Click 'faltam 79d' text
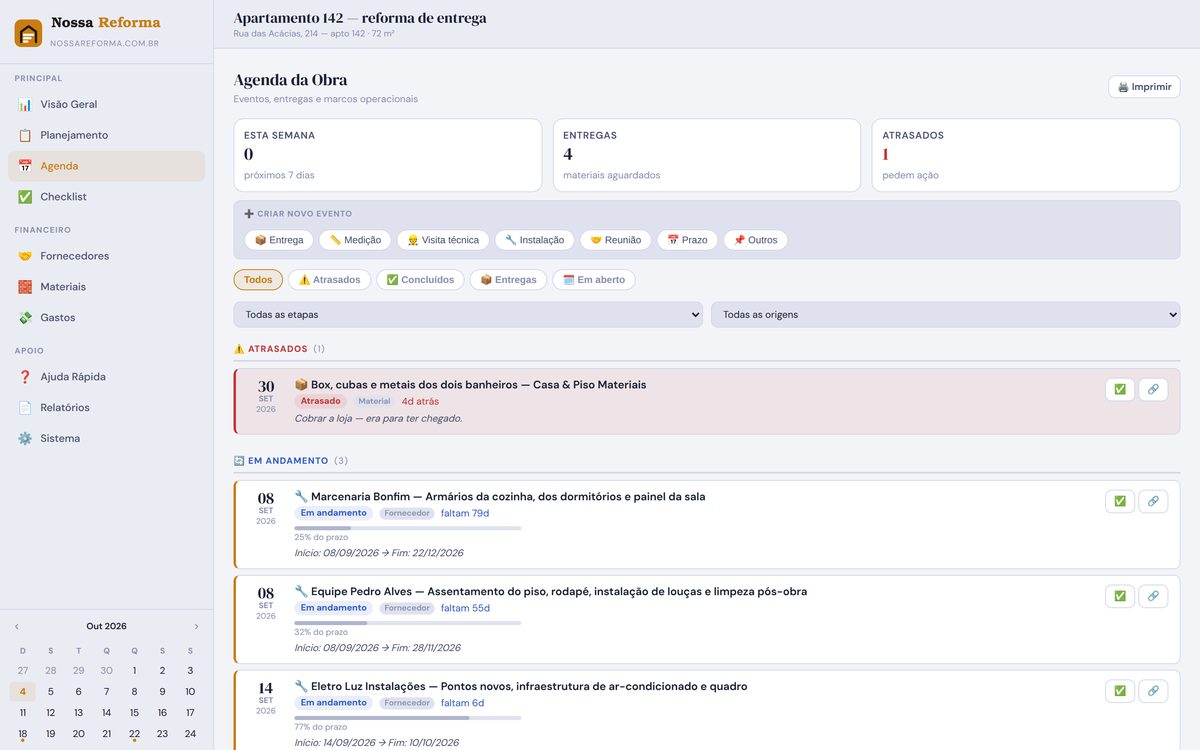The image size is (1200, 750). click(465, 514)
